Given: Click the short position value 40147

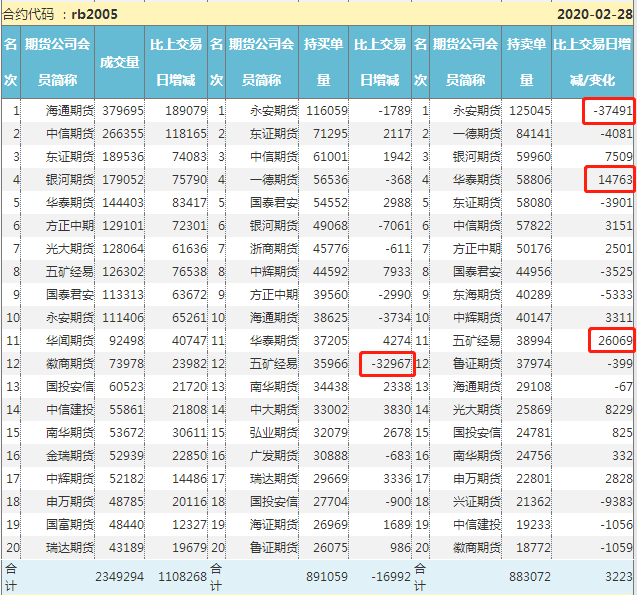Looking at the screenshot, I should pyautogui.click(x=533, y=318).
